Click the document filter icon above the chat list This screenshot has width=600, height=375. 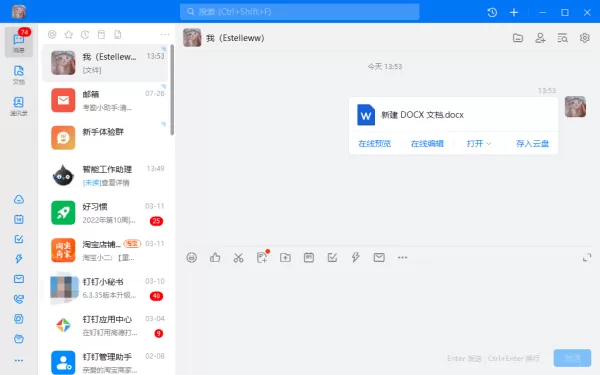pyautogui.click(x=118, y=35)
